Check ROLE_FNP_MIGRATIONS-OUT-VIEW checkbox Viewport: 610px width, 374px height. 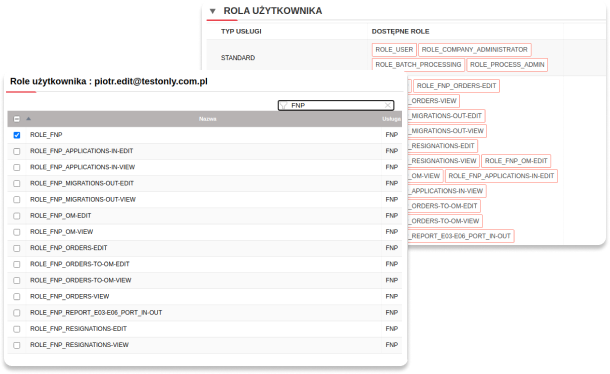17,200
